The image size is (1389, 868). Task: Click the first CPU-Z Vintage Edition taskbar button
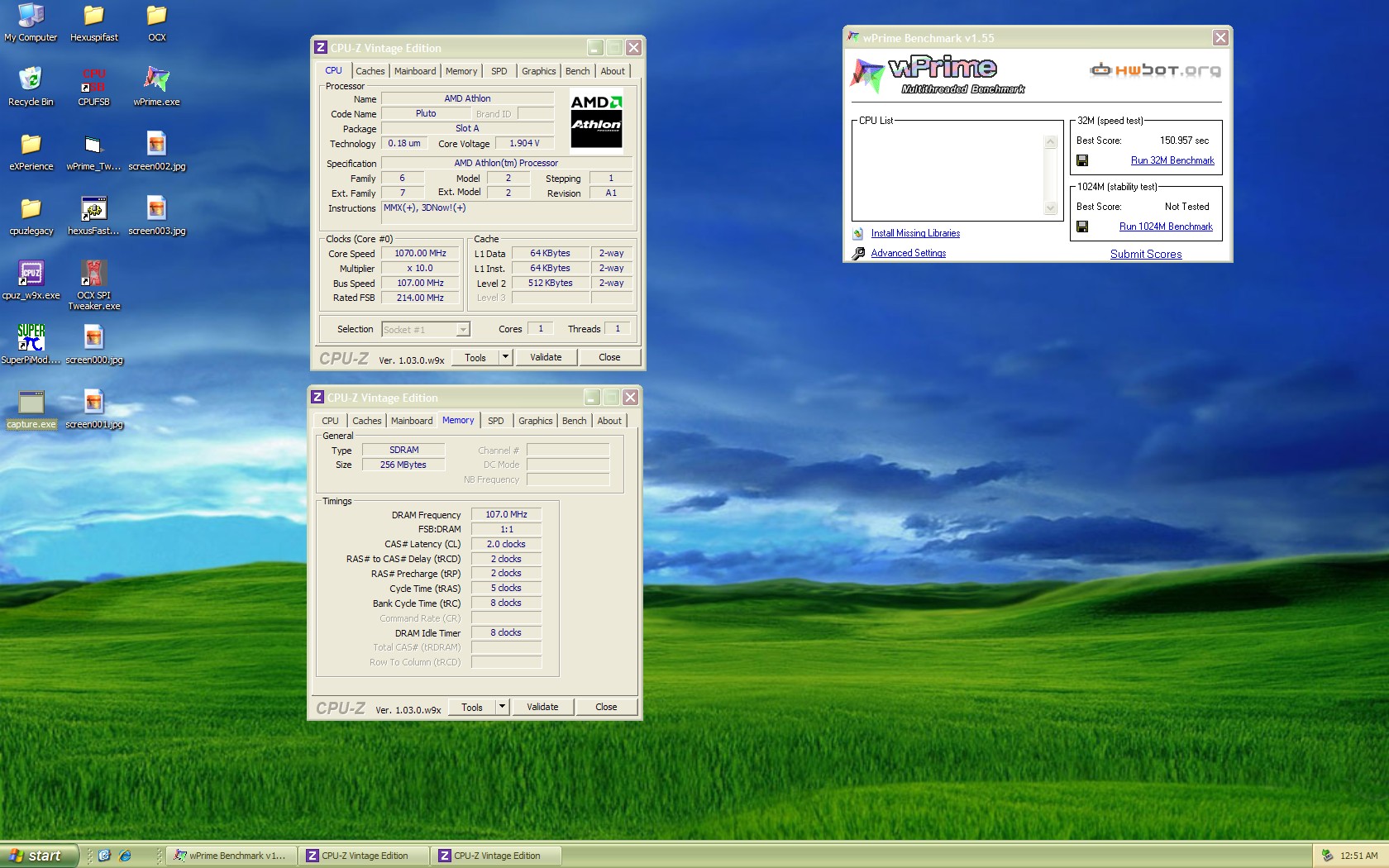click(362, 856)
